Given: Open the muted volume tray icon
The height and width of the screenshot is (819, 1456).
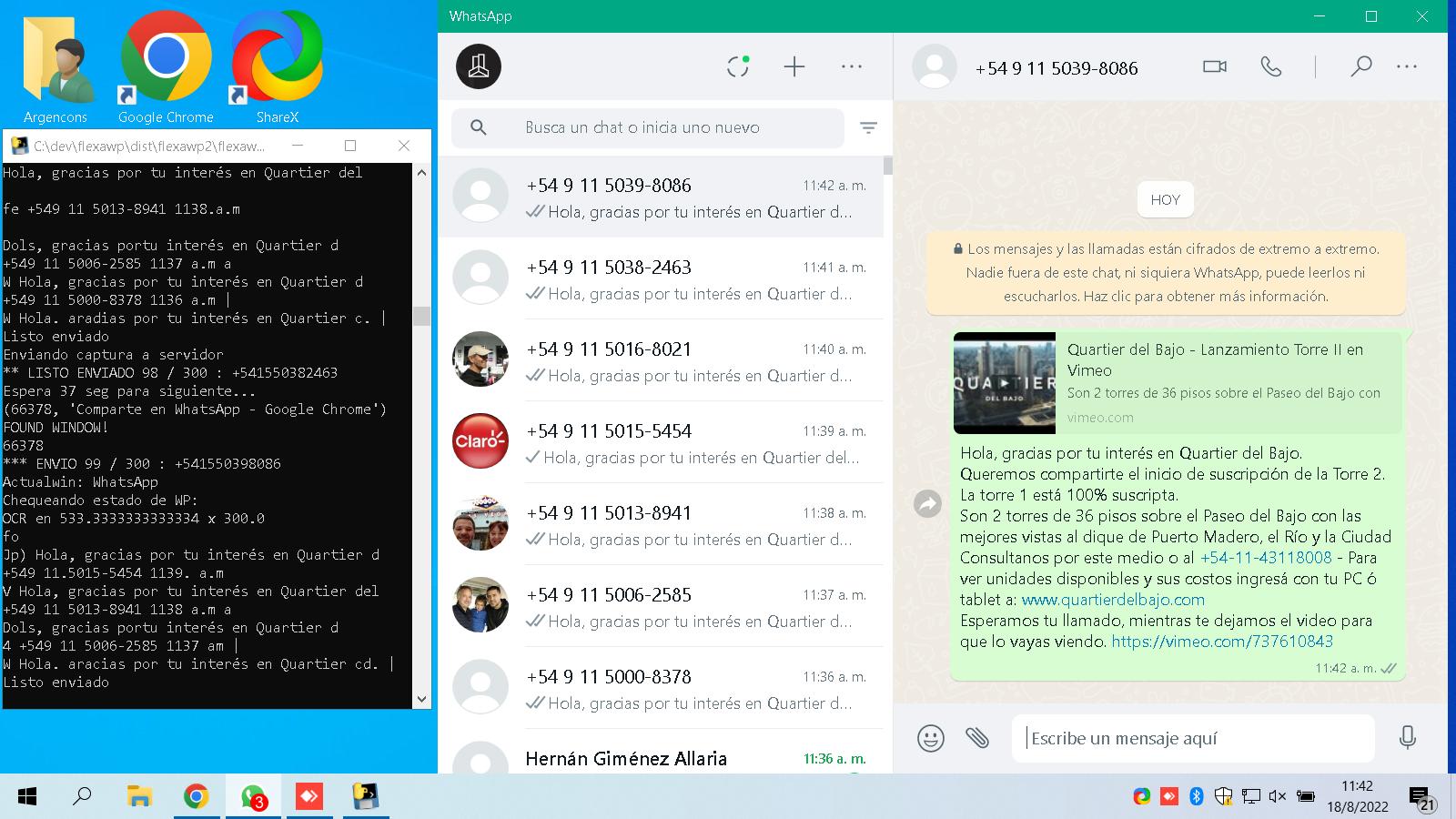Looking at the screenshot, I should [x=1278, y=796].
